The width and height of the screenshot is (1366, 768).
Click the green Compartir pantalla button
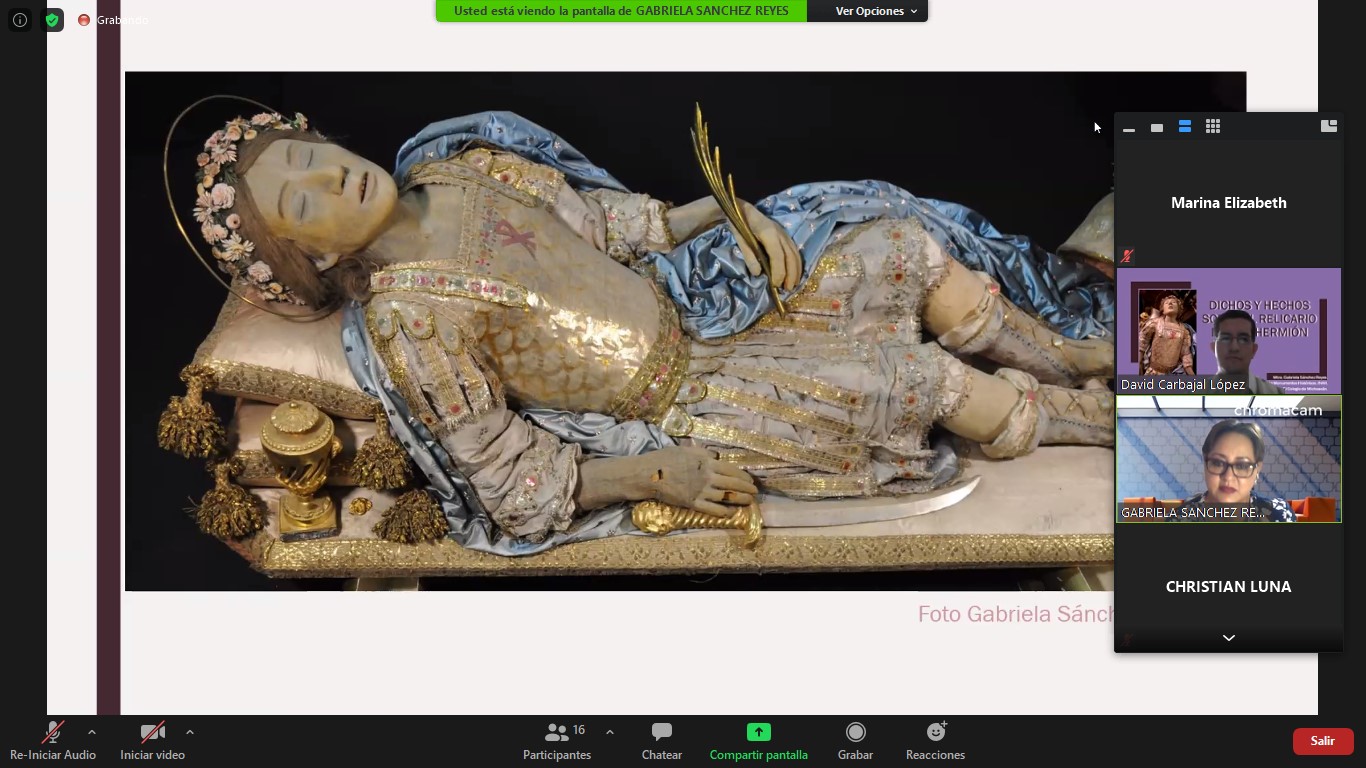(759, 741)
